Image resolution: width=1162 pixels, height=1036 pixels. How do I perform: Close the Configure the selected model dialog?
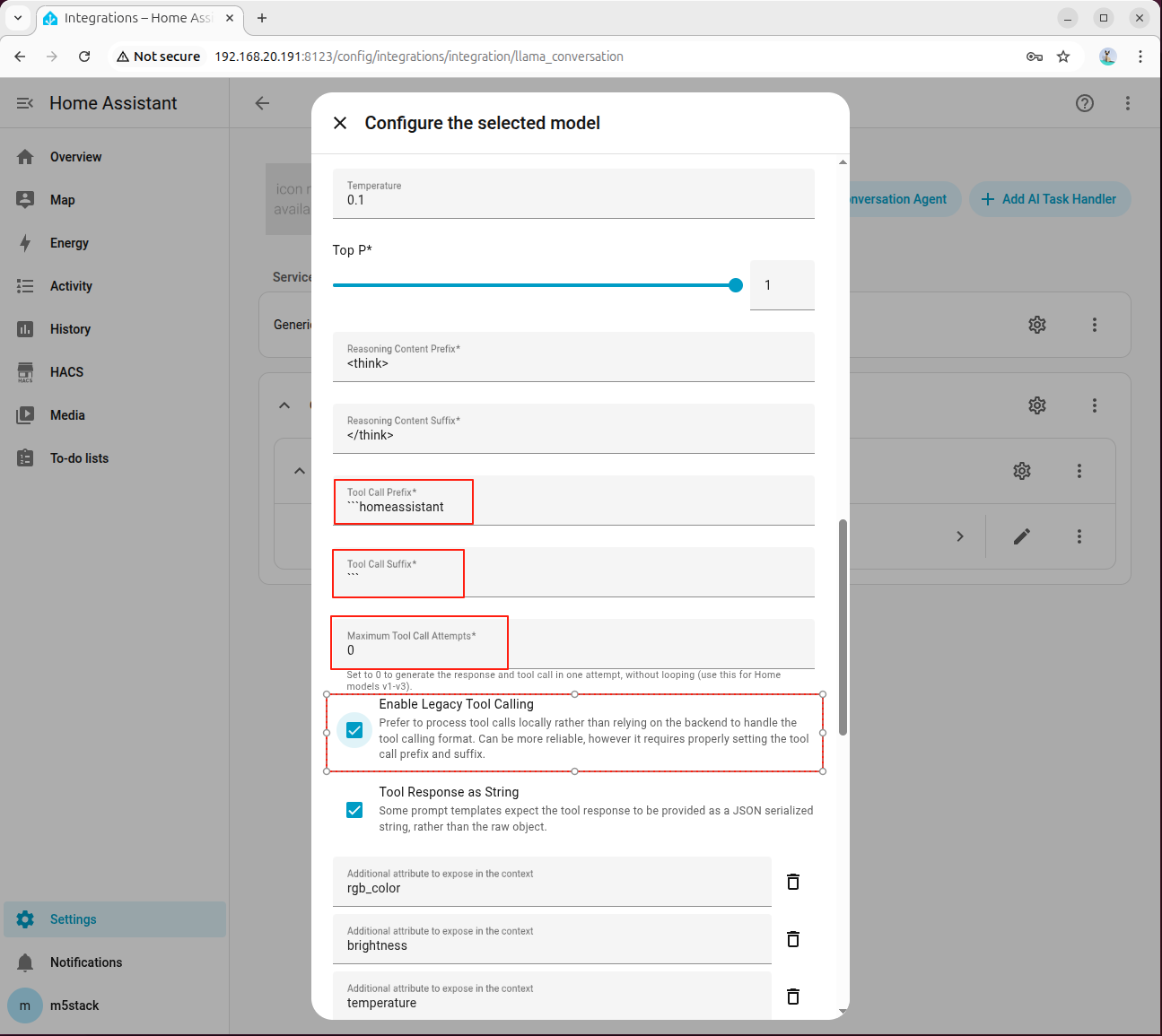pos(340,123)
